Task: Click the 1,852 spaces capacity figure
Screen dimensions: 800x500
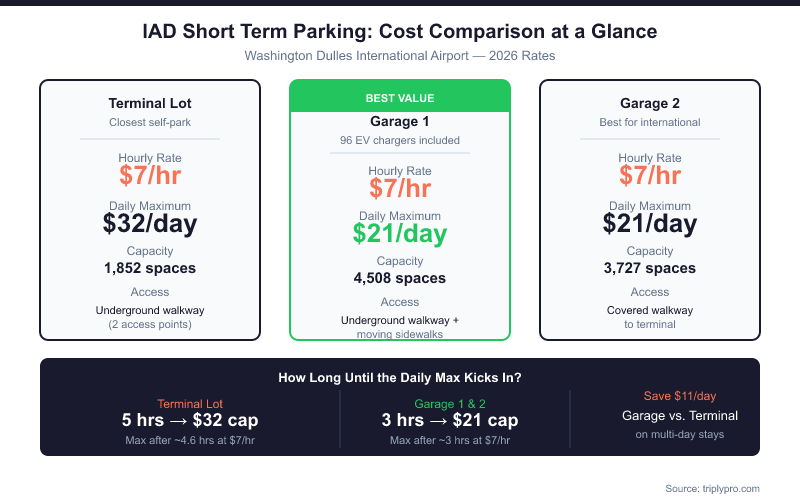Action: pyautogui.click(x=150, y=268)
